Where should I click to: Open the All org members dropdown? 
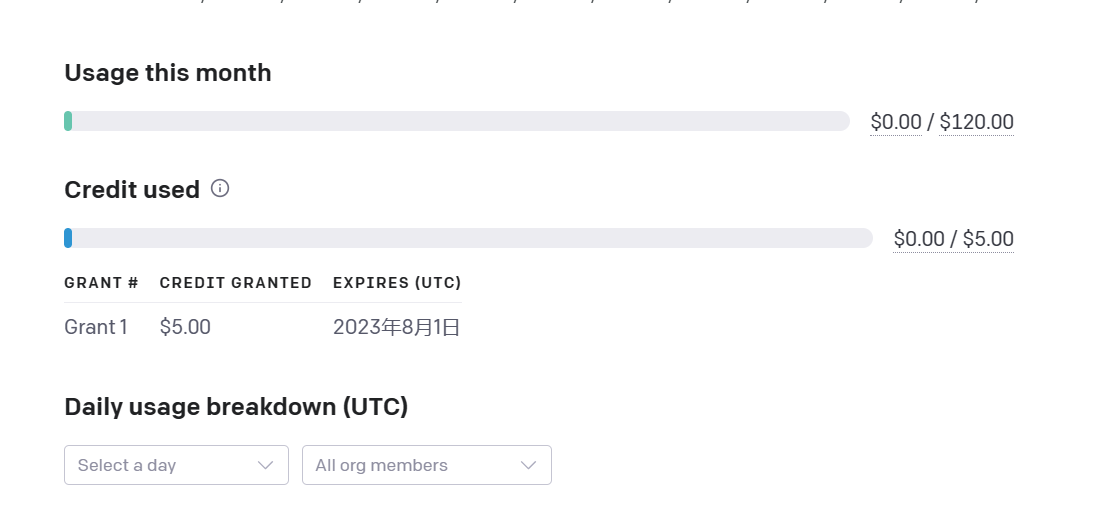click(426, 465)
